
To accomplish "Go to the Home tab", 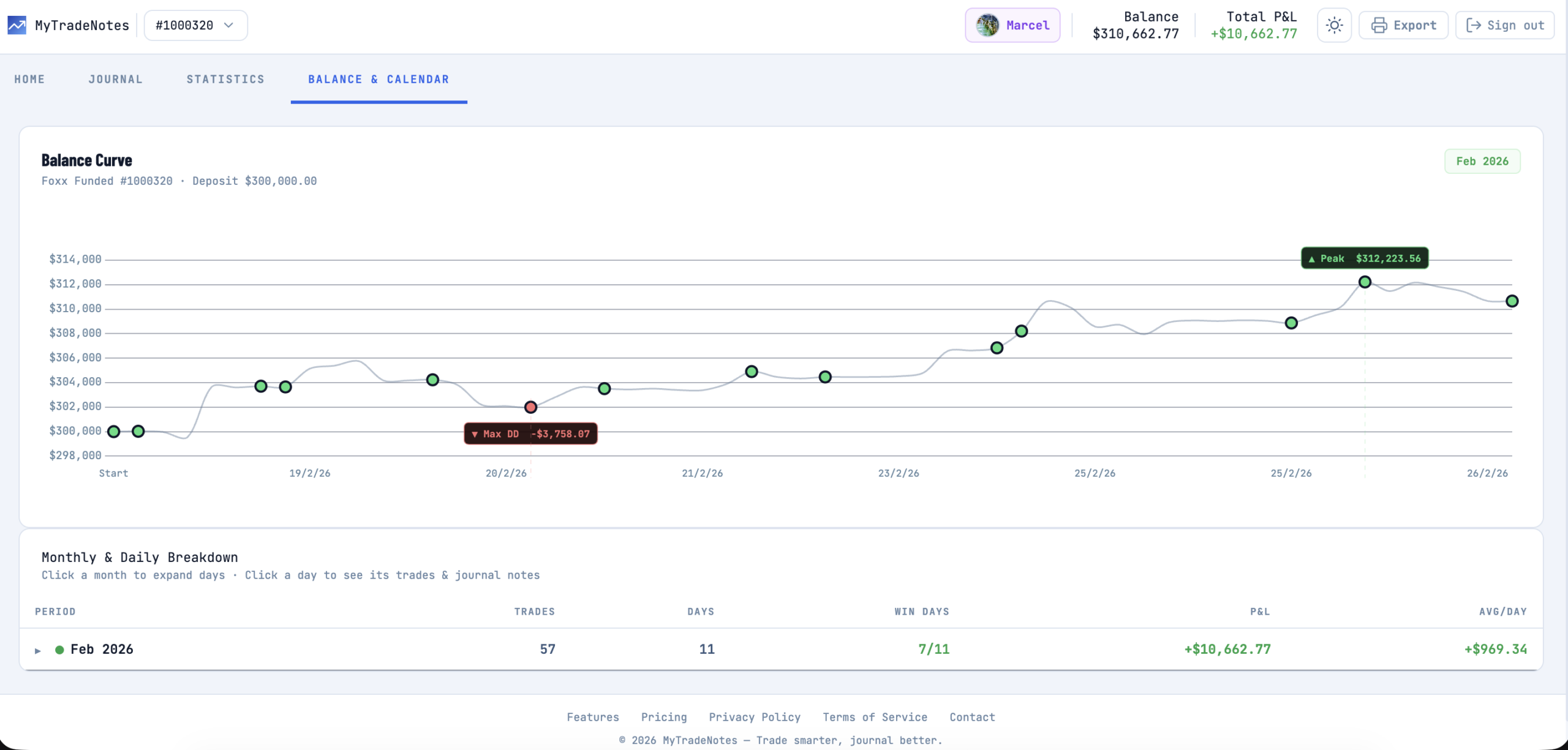I will 29,80.
